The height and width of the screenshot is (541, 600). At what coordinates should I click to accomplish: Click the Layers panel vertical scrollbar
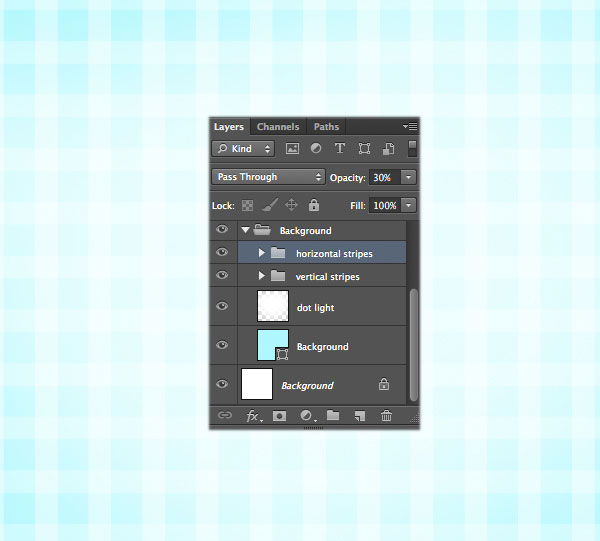(413, 345)
